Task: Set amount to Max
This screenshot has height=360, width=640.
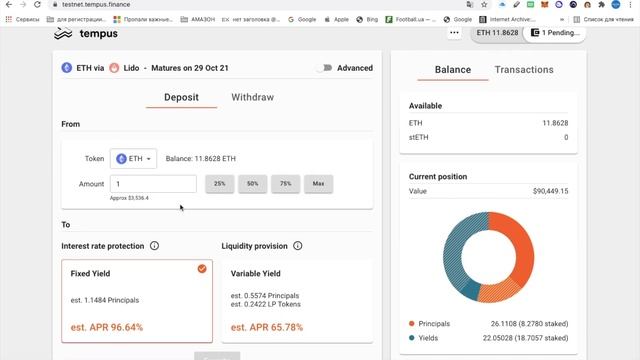Action: 318,184
